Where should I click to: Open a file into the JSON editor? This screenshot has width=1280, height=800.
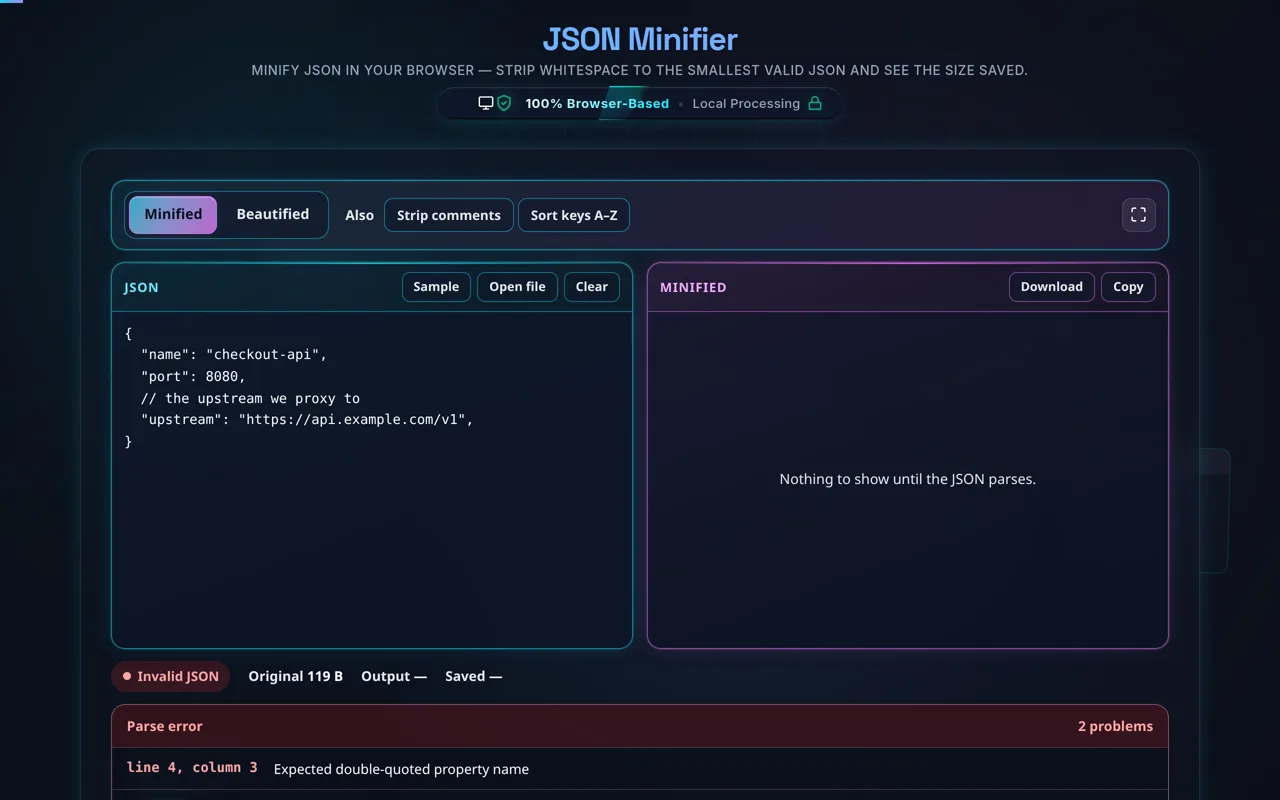click(x=517, y=287)
